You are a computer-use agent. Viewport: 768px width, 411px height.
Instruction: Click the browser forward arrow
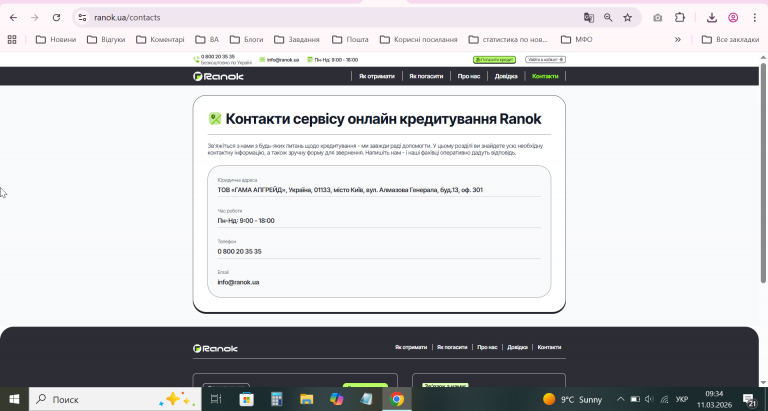(34, 18)
